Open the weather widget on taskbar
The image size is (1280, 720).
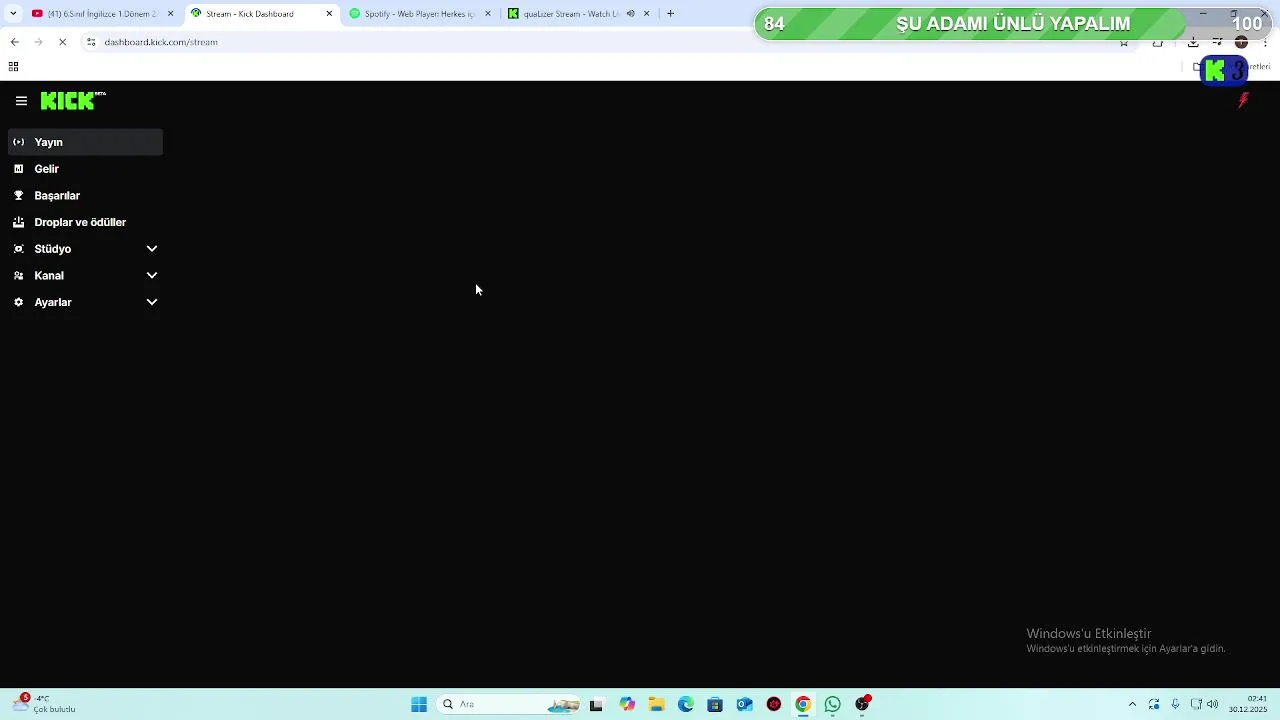tap(44, 704)
